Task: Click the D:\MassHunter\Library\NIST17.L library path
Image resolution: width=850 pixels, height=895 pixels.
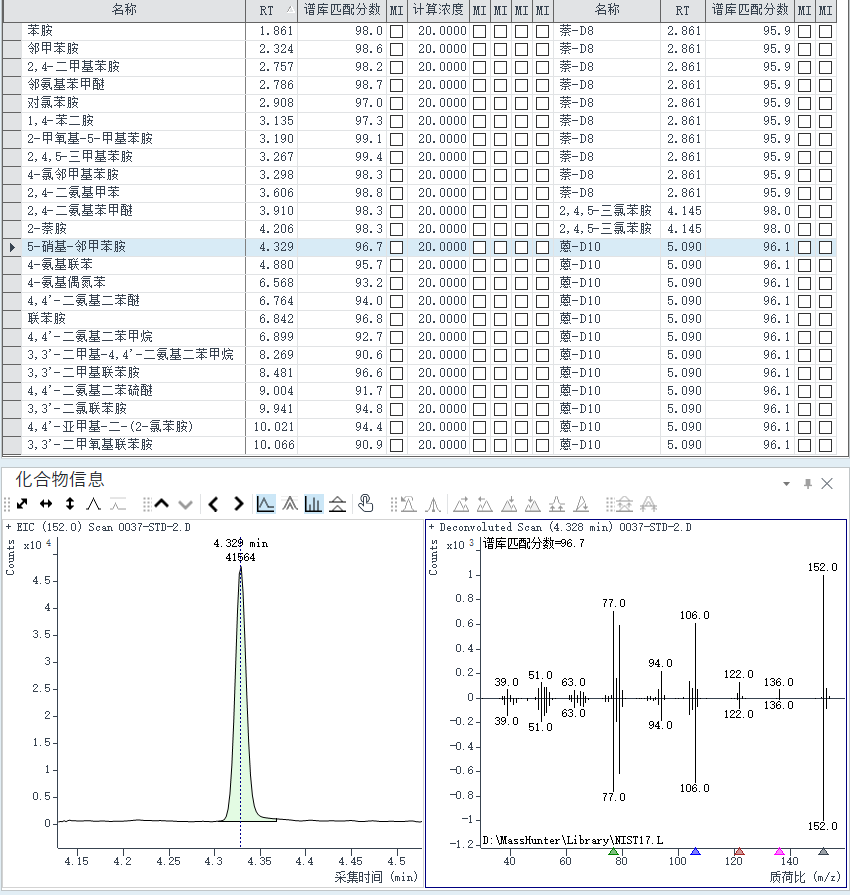Action: coord(573,840)
